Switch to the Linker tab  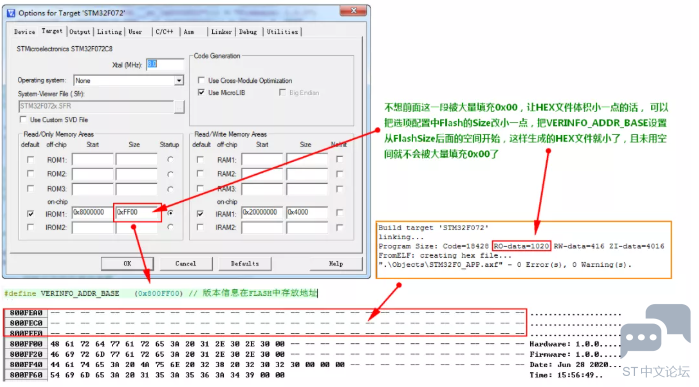[x=222, y=32]
